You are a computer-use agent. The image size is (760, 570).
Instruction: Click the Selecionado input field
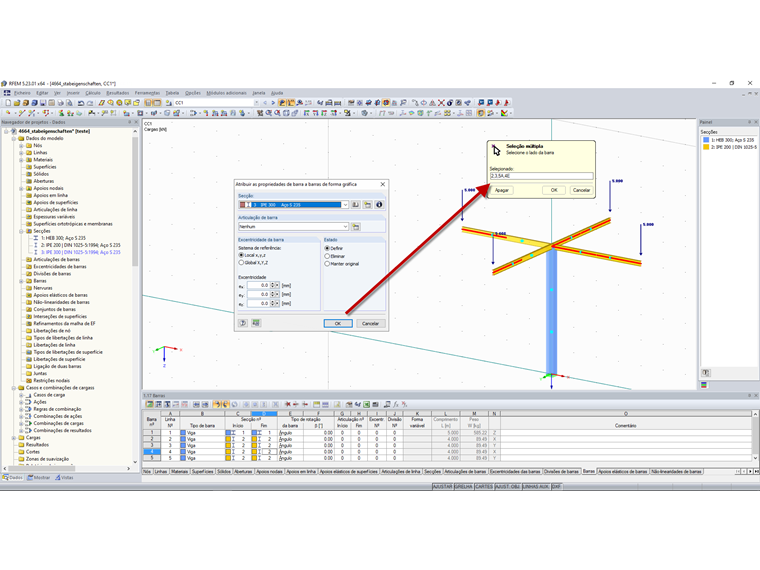pyautogui.click(x=541, y=176)
